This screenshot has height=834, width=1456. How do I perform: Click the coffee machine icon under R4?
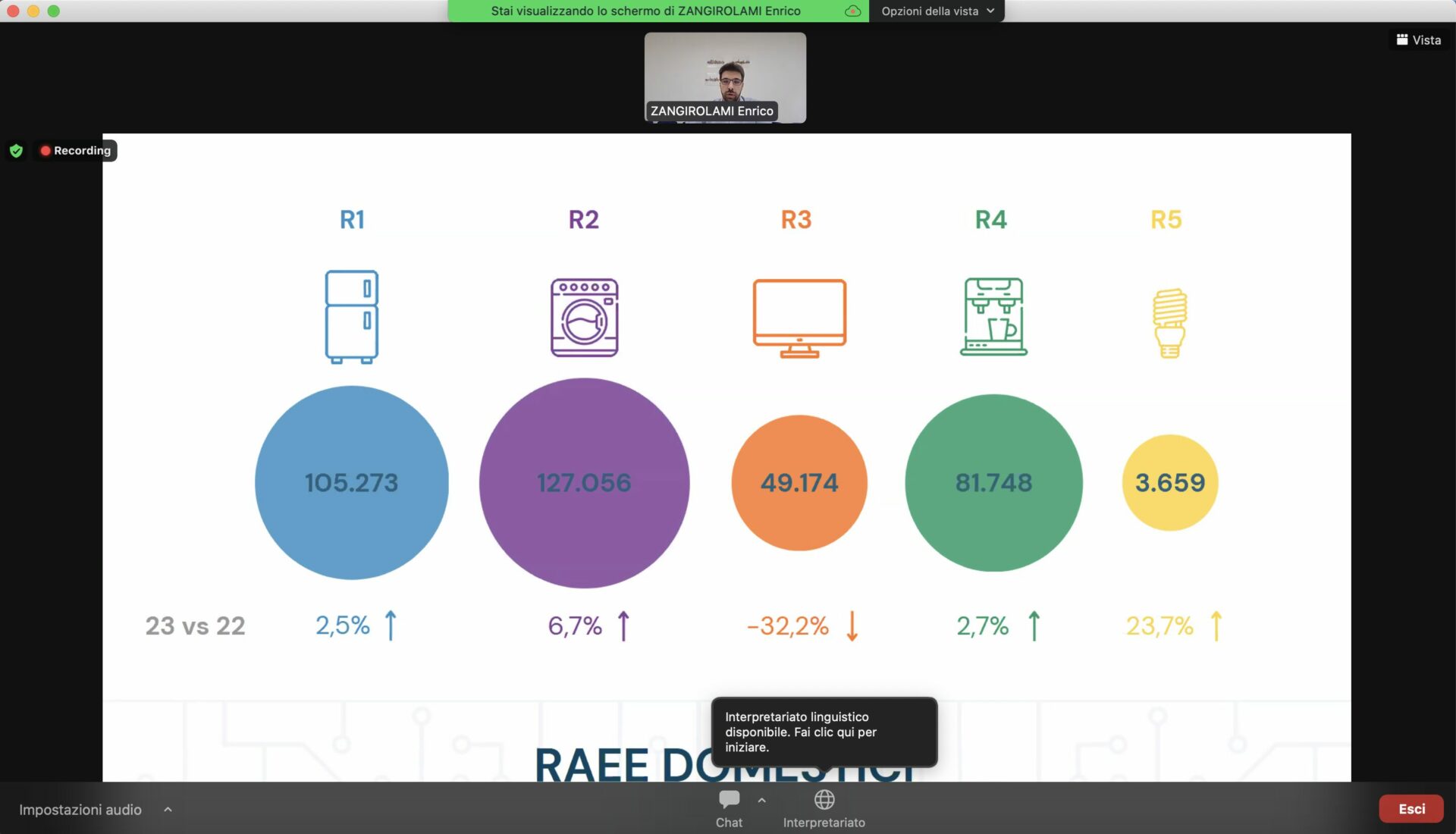pyautogui.click(x=993, y=317)
